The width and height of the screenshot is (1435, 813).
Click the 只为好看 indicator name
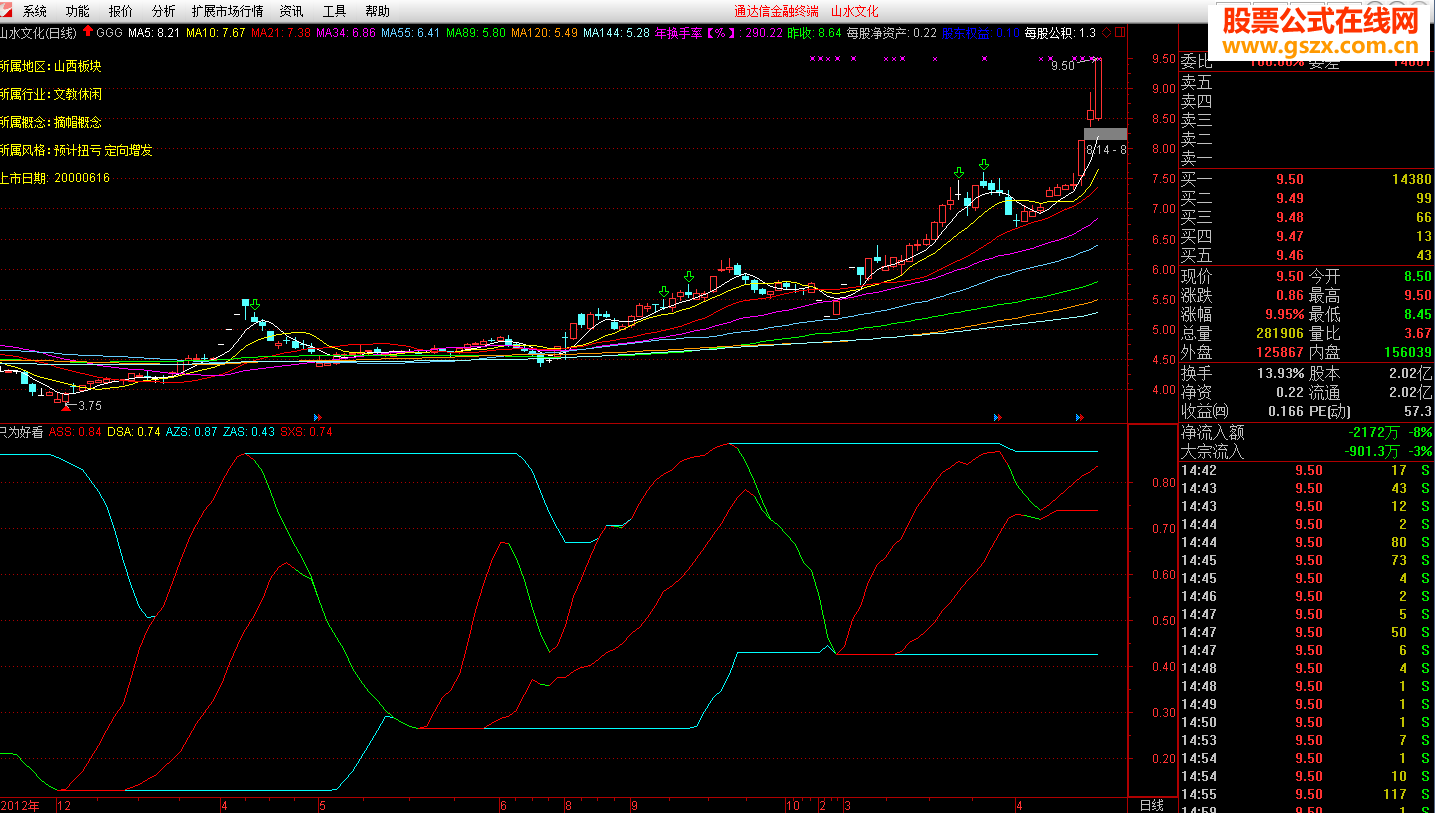click(x=21, y=432)
